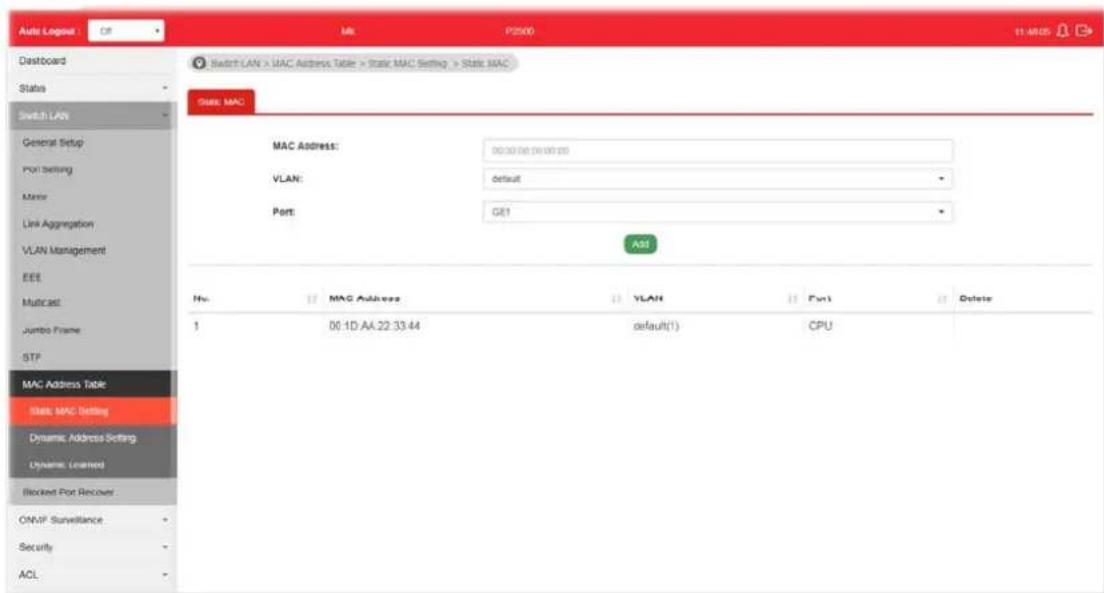
Task: Sort table by Port column icon
Action: (x=941, y=299)
